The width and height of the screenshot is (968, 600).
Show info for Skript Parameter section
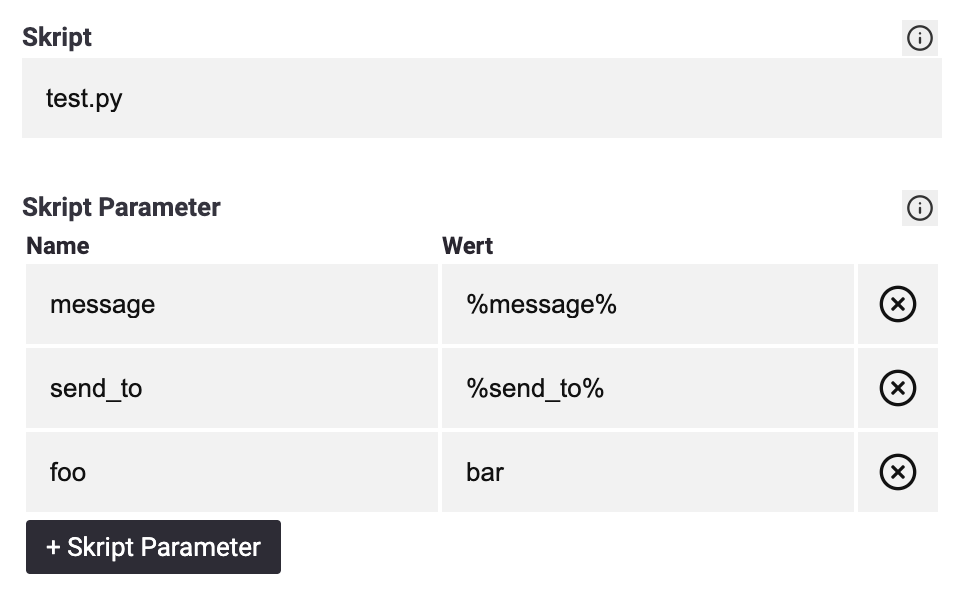919,208
